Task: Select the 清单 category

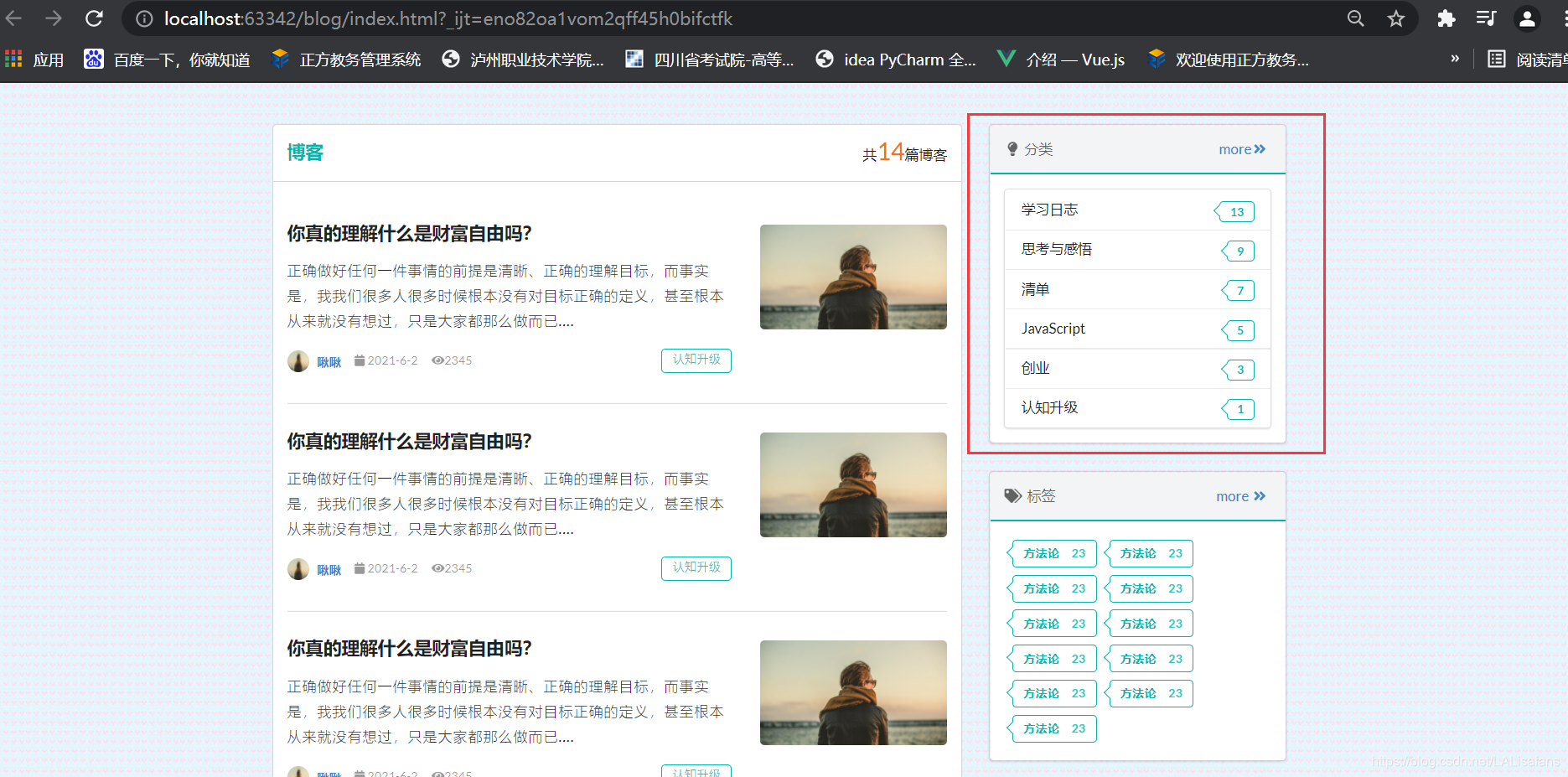Action: pos(1137,289)
